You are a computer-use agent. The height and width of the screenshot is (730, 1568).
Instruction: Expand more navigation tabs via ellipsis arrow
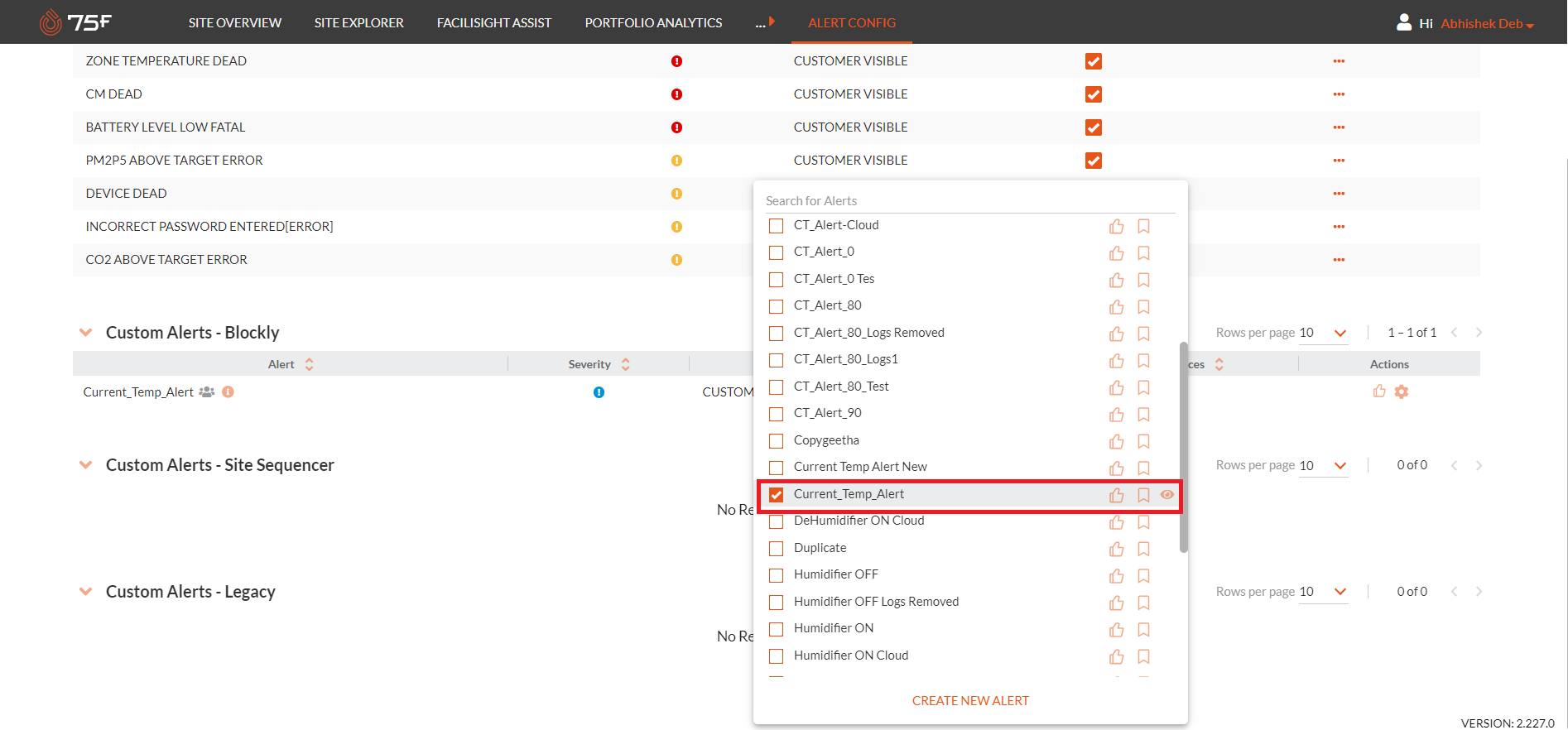(765, 22)
